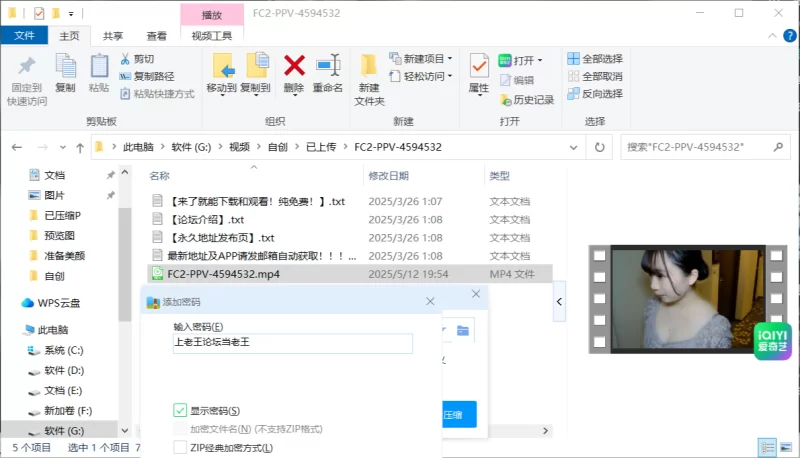Open 新建项目 dropdown
800x458 pixels.
[421, 59]
